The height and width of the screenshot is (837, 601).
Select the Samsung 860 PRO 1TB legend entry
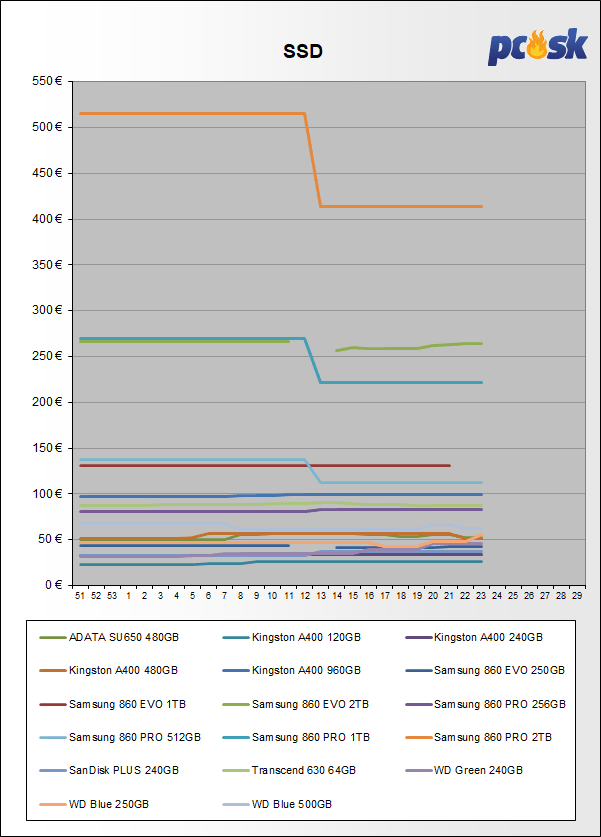296,738
